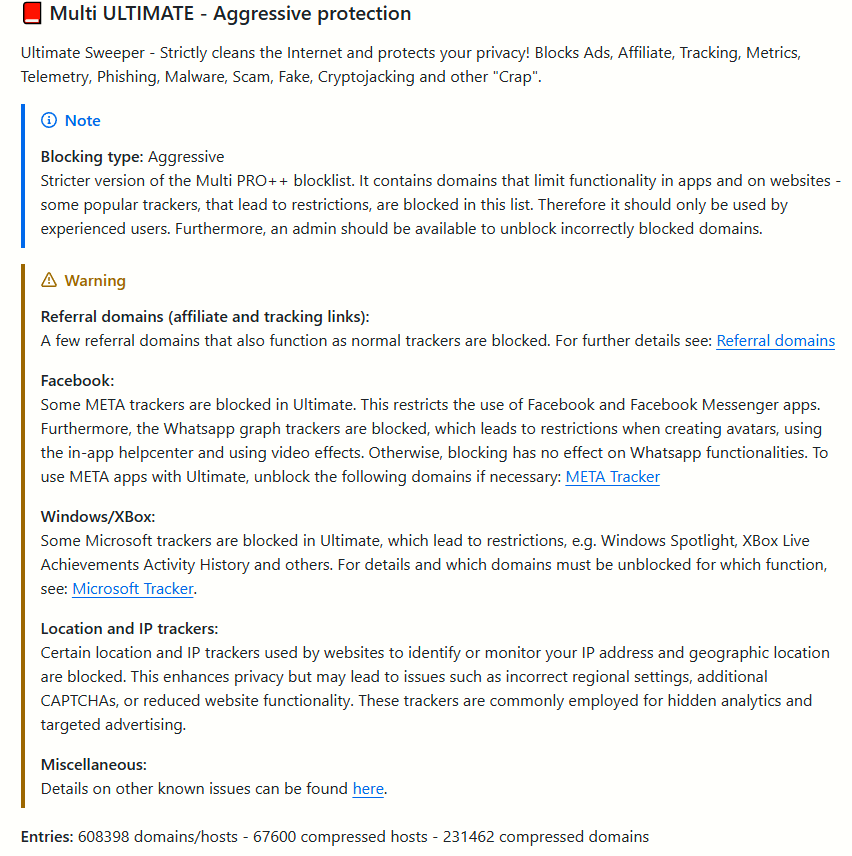The height and width of the screenshot is (856, 852).
Task: Click the 'Miscellaneous:' section heading
Action: point(93,764)
